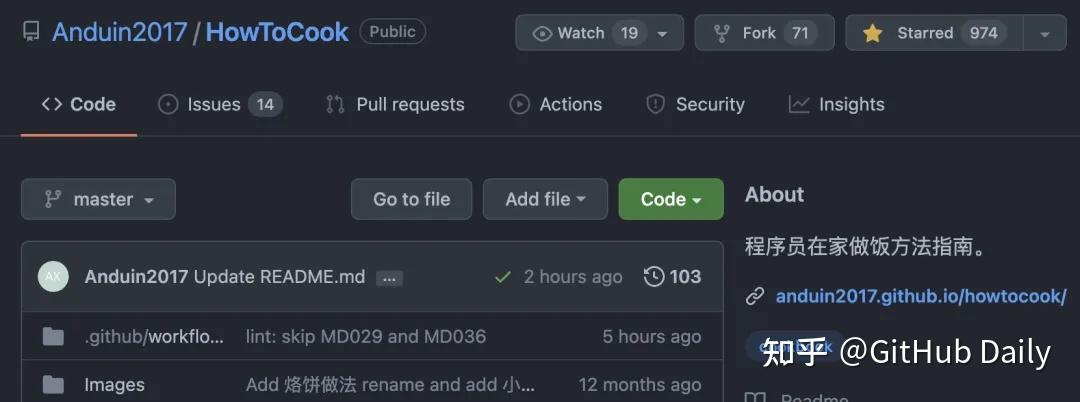
Task: Open the Add 烙饼做法 commit message
Action: [x=391, y=384]
